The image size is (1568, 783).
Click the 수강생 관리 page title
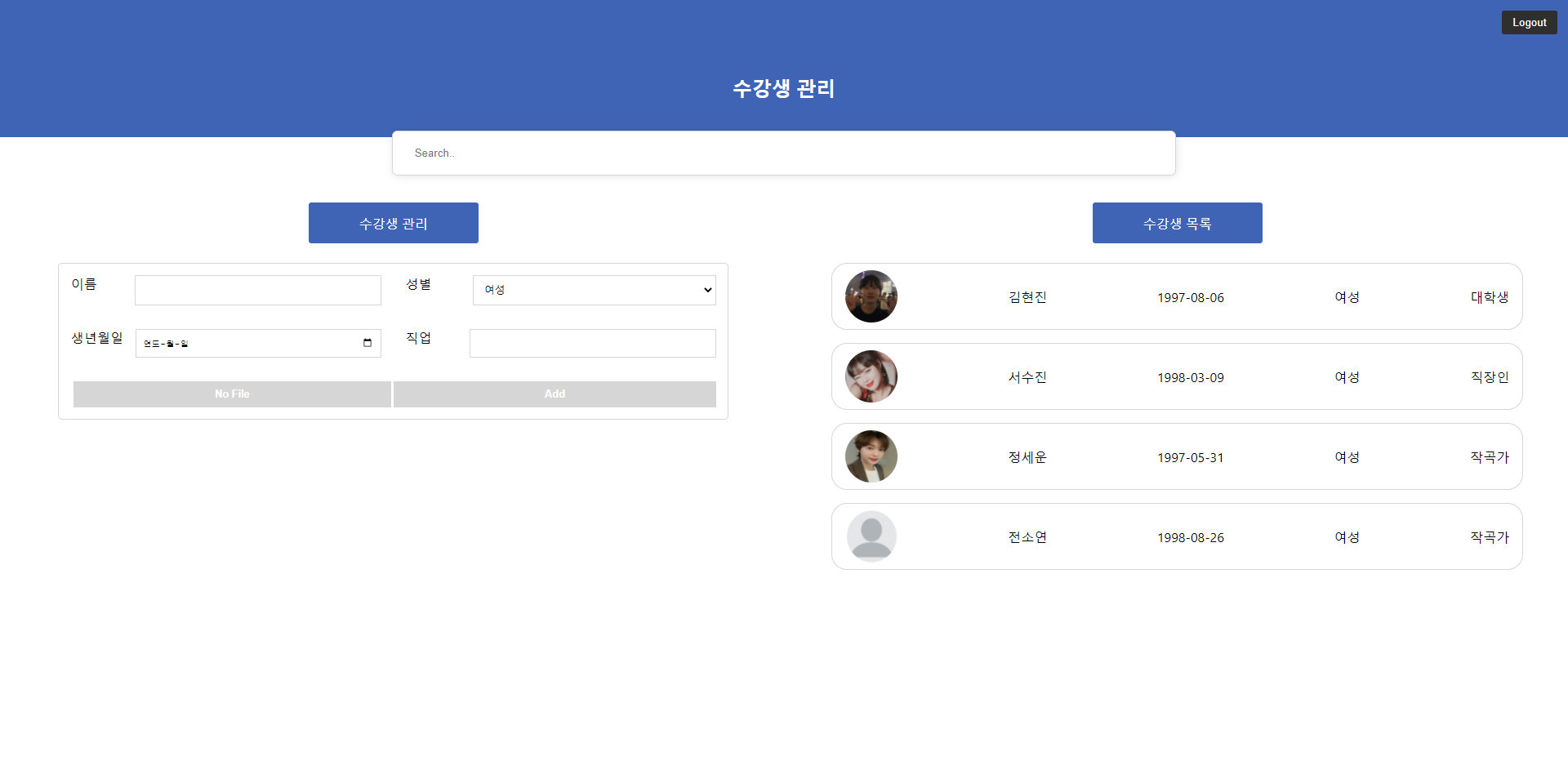(x=783, y=89)
